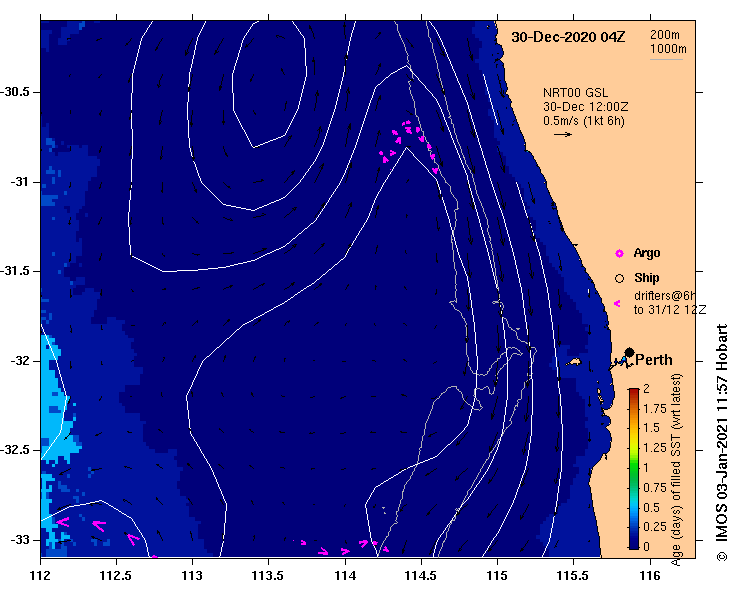739x592 pixels.
Task: Click the IMOS copyright timestamp text
Action: point(723,442)
